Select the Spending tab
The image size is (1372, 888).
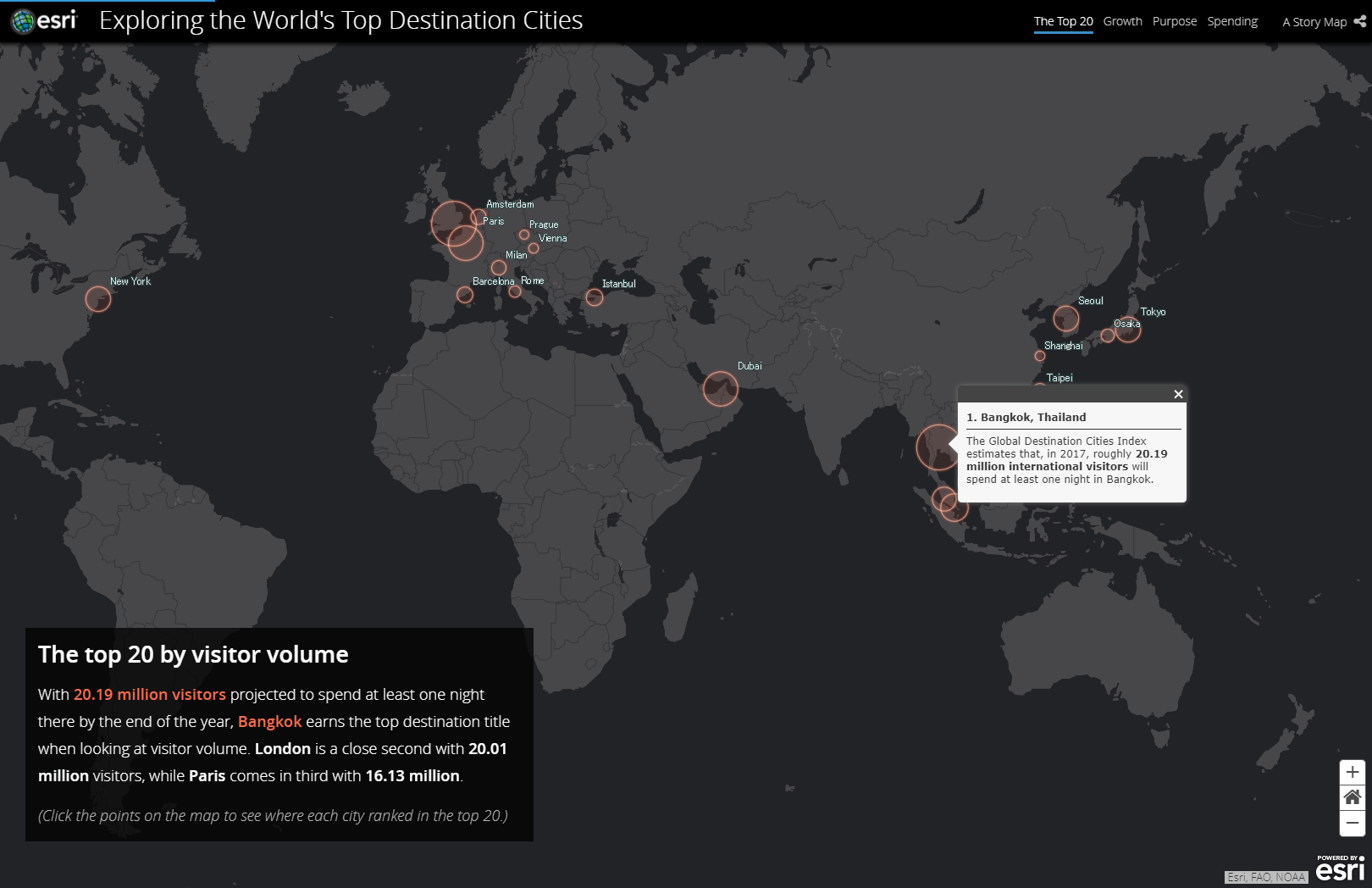click(x=1231, y=21)
